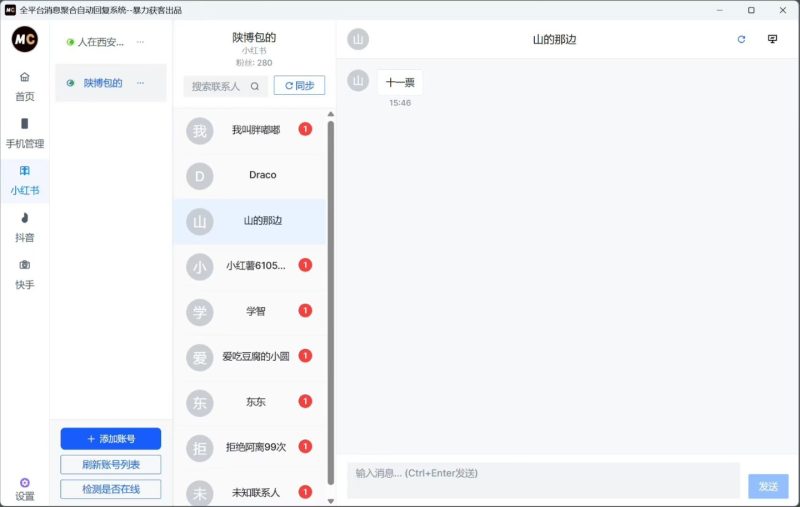The height and width of the screenshot is (507, 800).
Task: Click the monitor icon in chat header
Action: (772, 39)
